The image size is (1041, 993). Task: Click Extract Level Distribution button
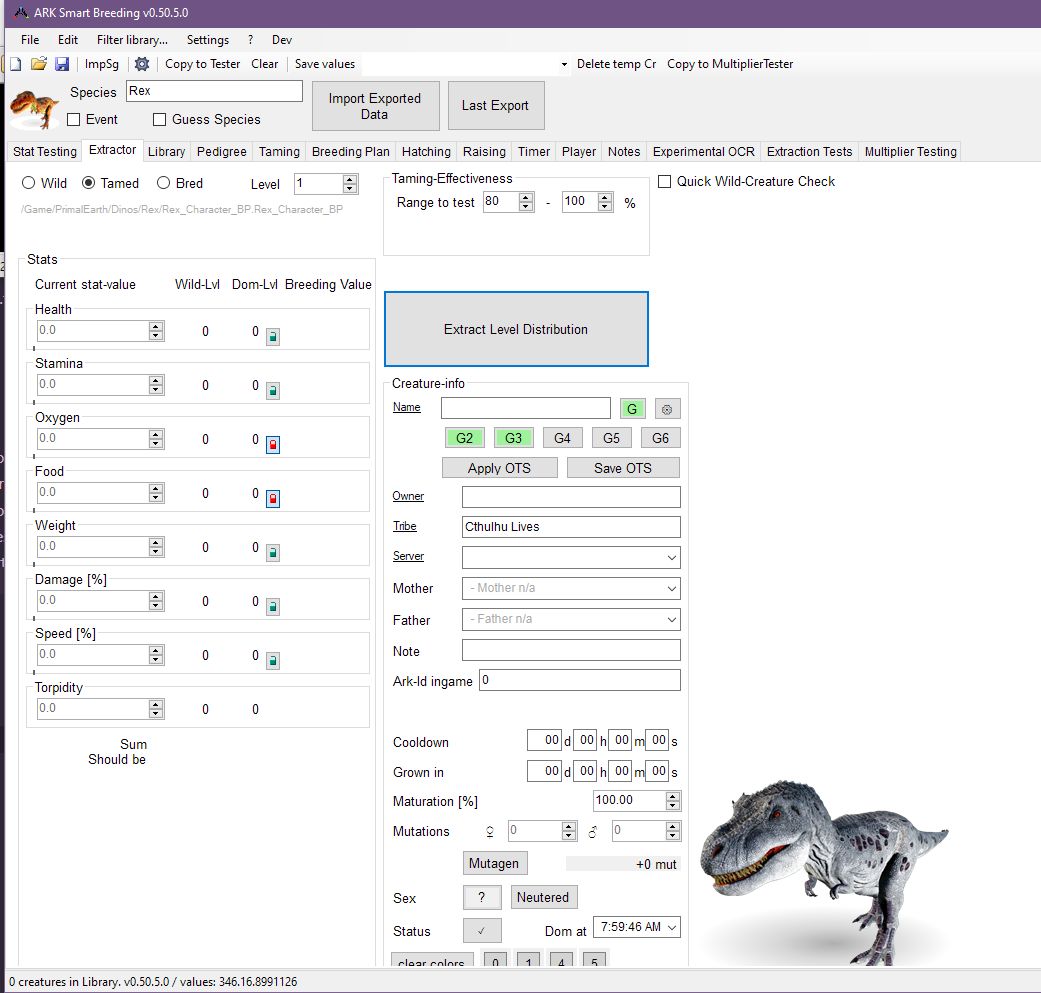tap(516, 329)
